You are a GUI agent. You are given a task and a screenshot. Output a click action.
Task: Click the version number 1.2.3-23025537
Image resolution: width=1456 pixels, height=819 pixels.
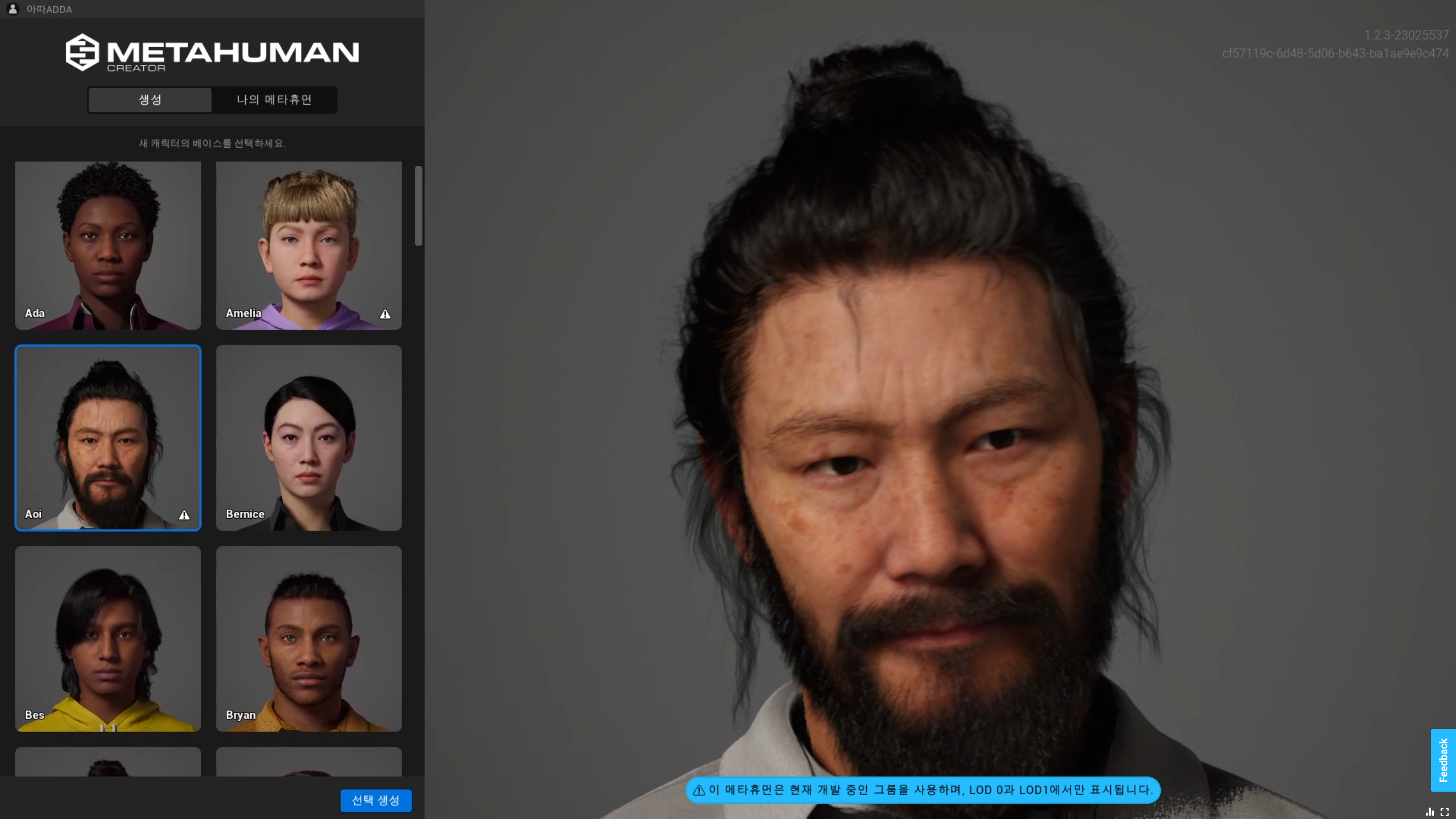1406,35
